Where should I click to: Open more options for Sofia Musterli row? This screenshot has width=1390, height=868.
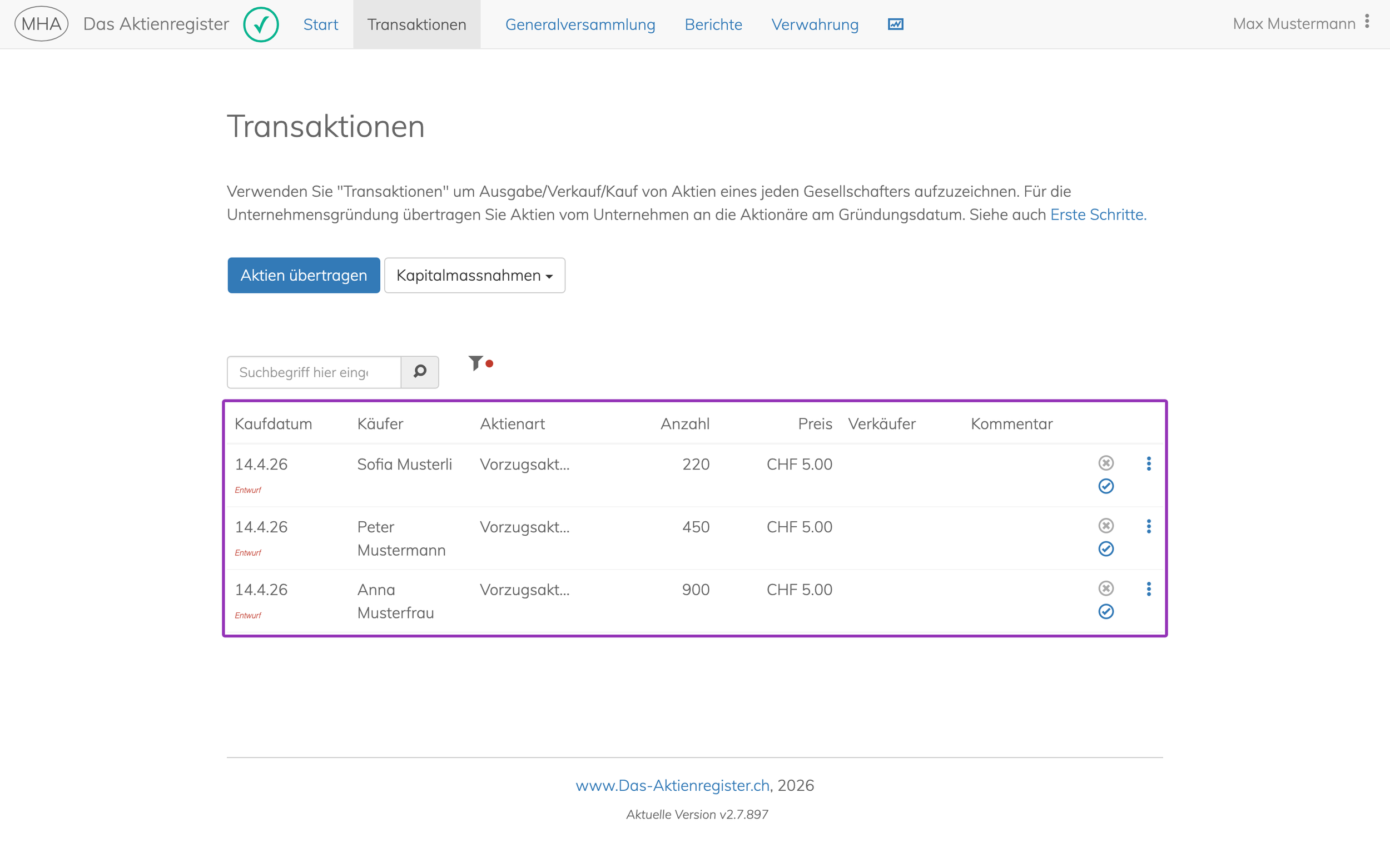[x=1149, y=464]
